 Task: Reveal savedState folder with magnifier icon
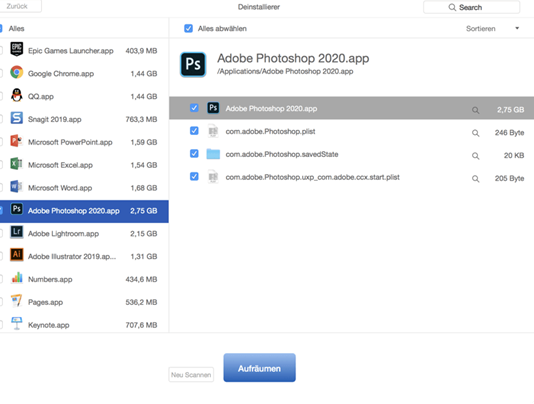coord(476,156)
